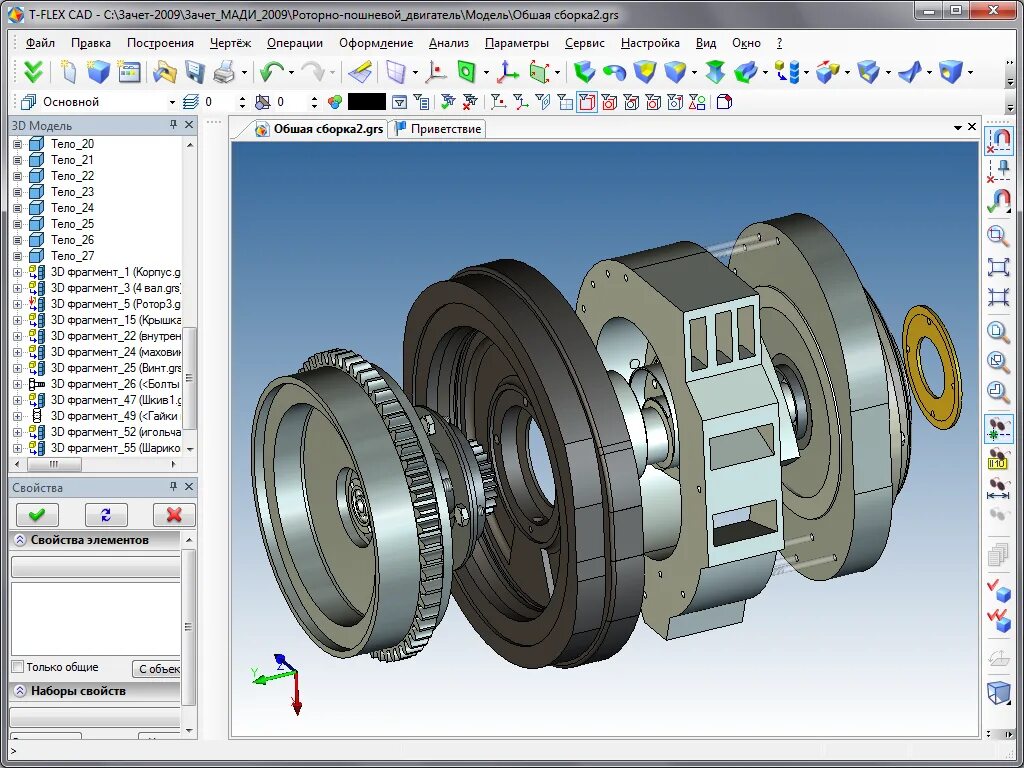Switch to the Приветствие tab
Screen dimensions: 1024x768
(x=438, y=129)
